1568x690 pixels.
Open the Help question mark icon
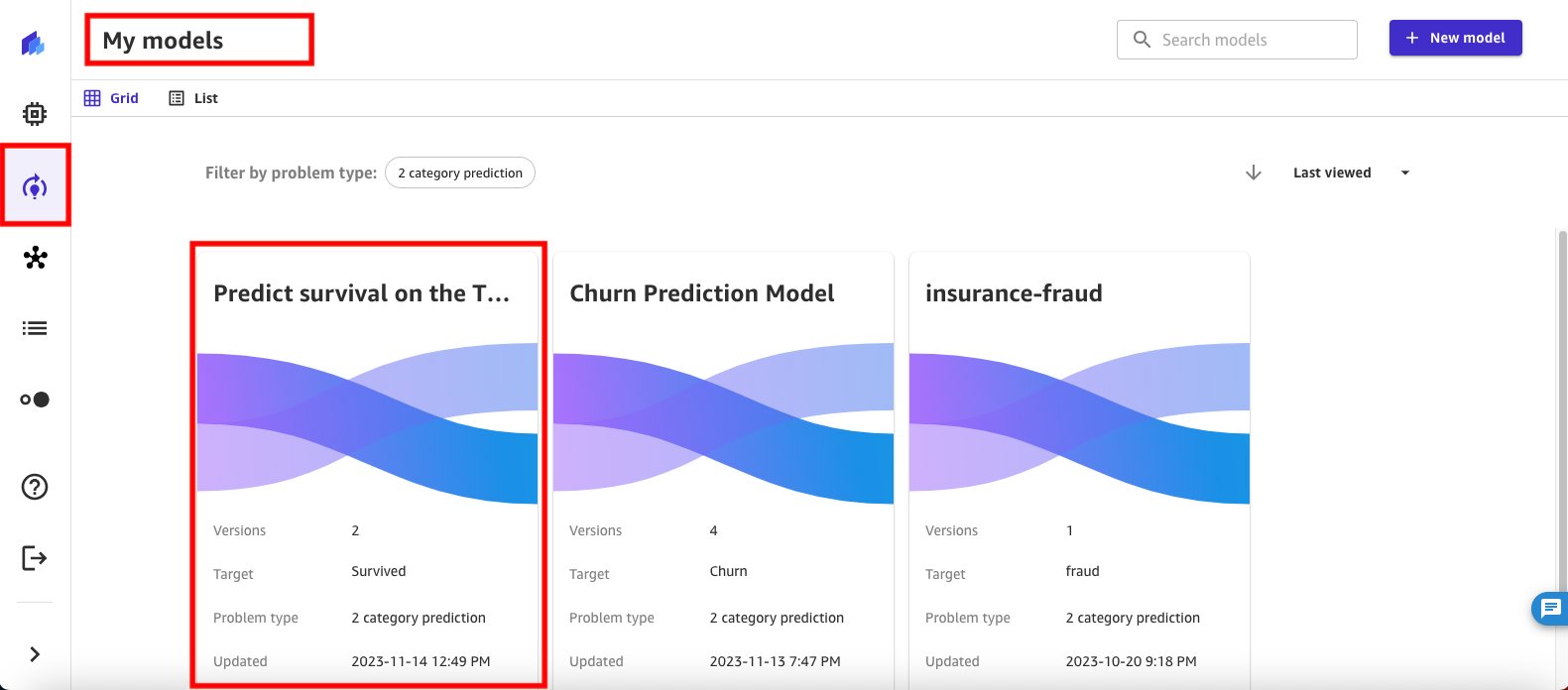click(35, 487)
